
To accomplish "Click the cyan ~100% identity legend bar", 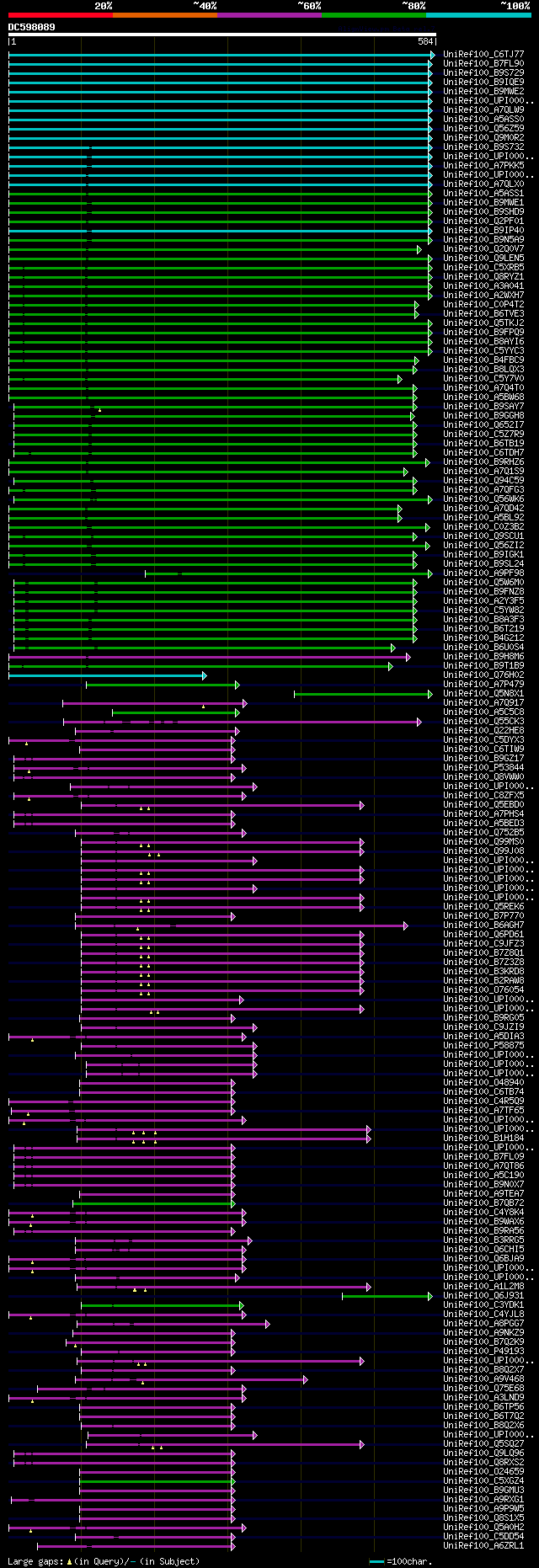I will click(x=478, y=15).
